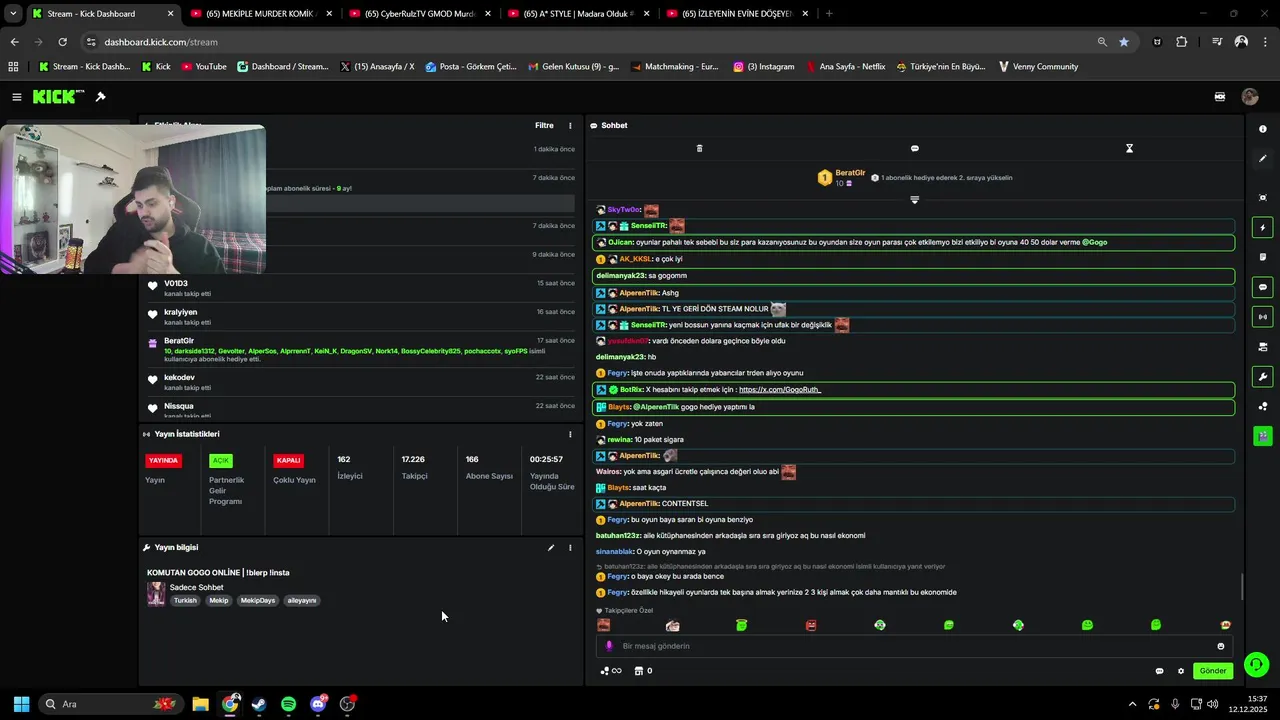Click the Mekip tag

219,601
